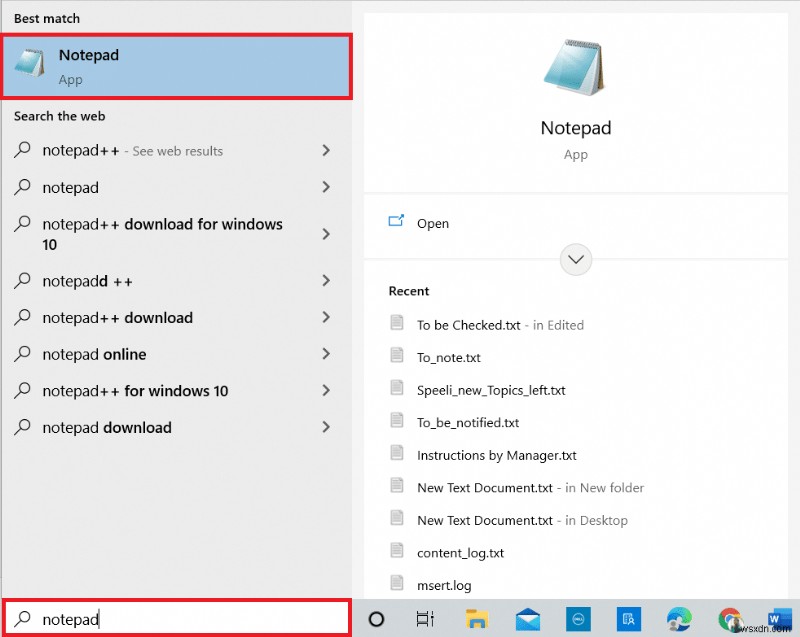Open Instructions by Manager.txt recent file
This screenshot has width=800, height=637.
point(497,454)
